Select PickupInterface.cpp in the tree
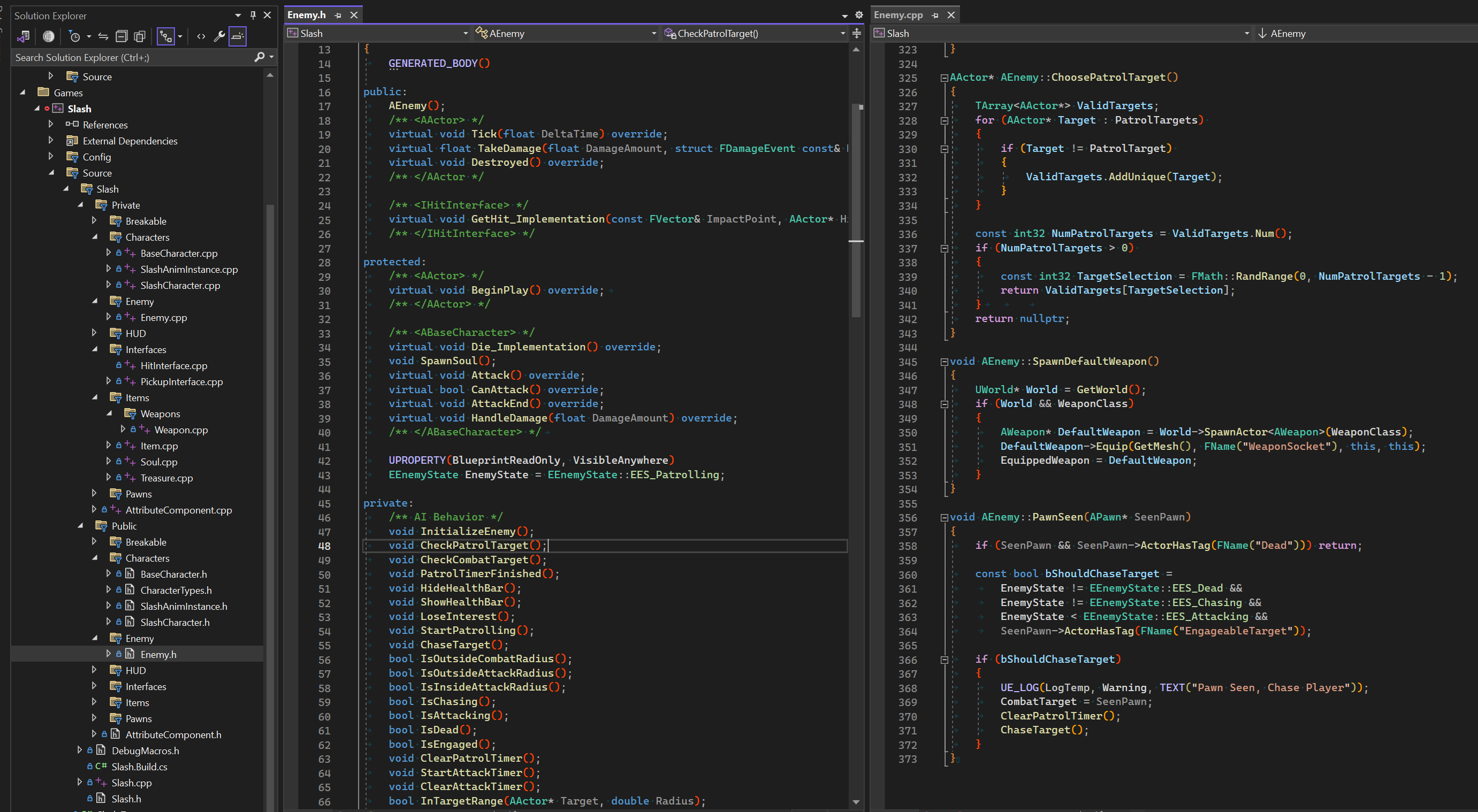Screen dimensions: 1478x812 click(x=182, y=381)
